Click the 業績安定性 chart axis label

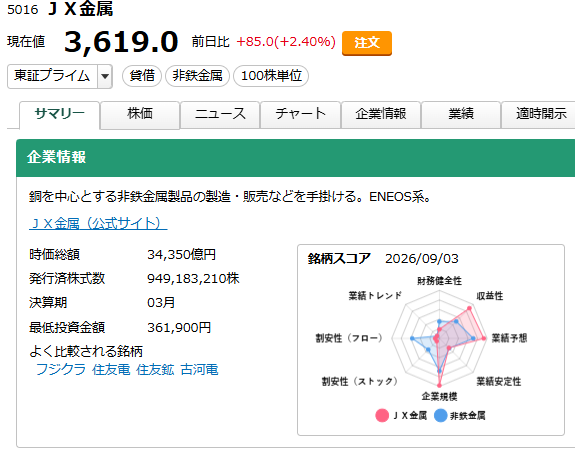pyautogui.click(x=499, y=381)
